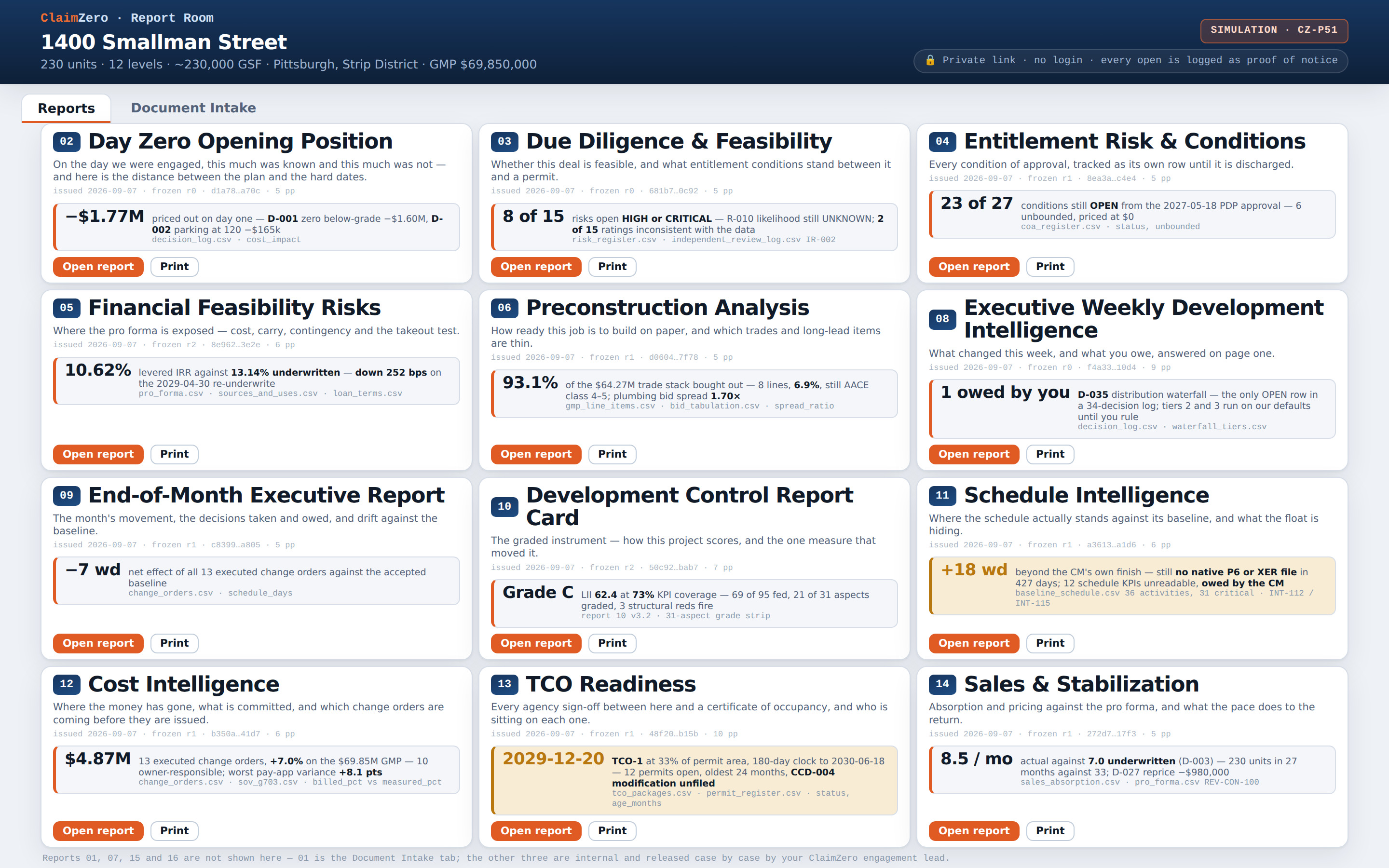Print the Schedule Intelligence report
Image resolution: width=1389 pixels, height=868 pixels.
1050,643
